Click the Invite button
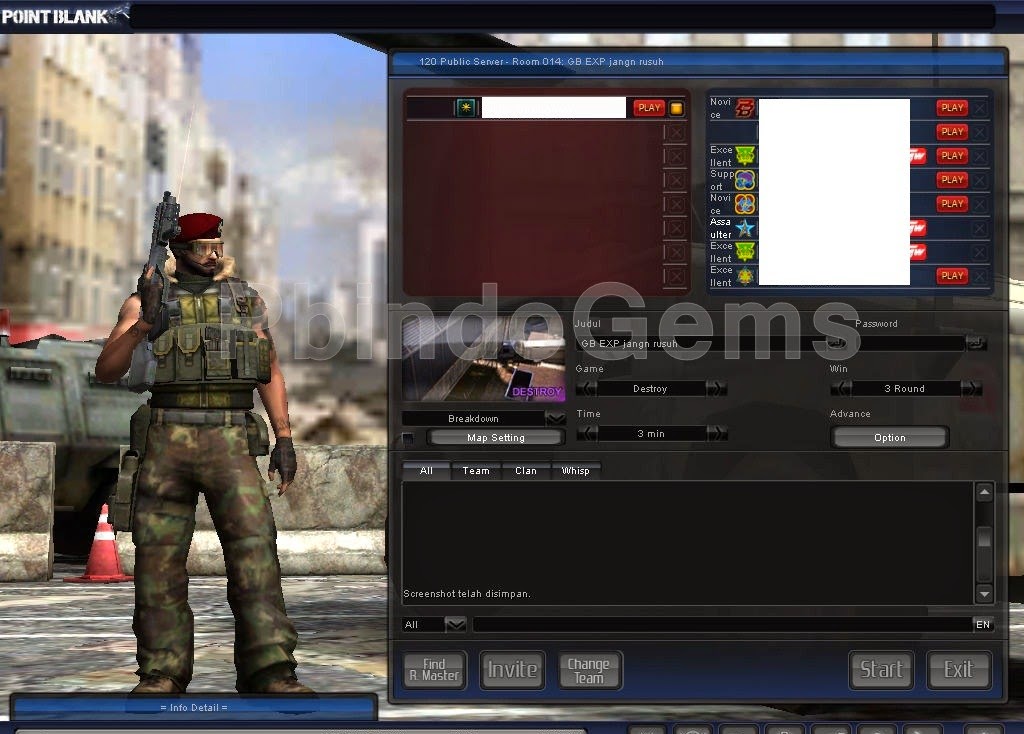Image resolution: width=1024 pixels, height=734 pixels. coord(513,670)
